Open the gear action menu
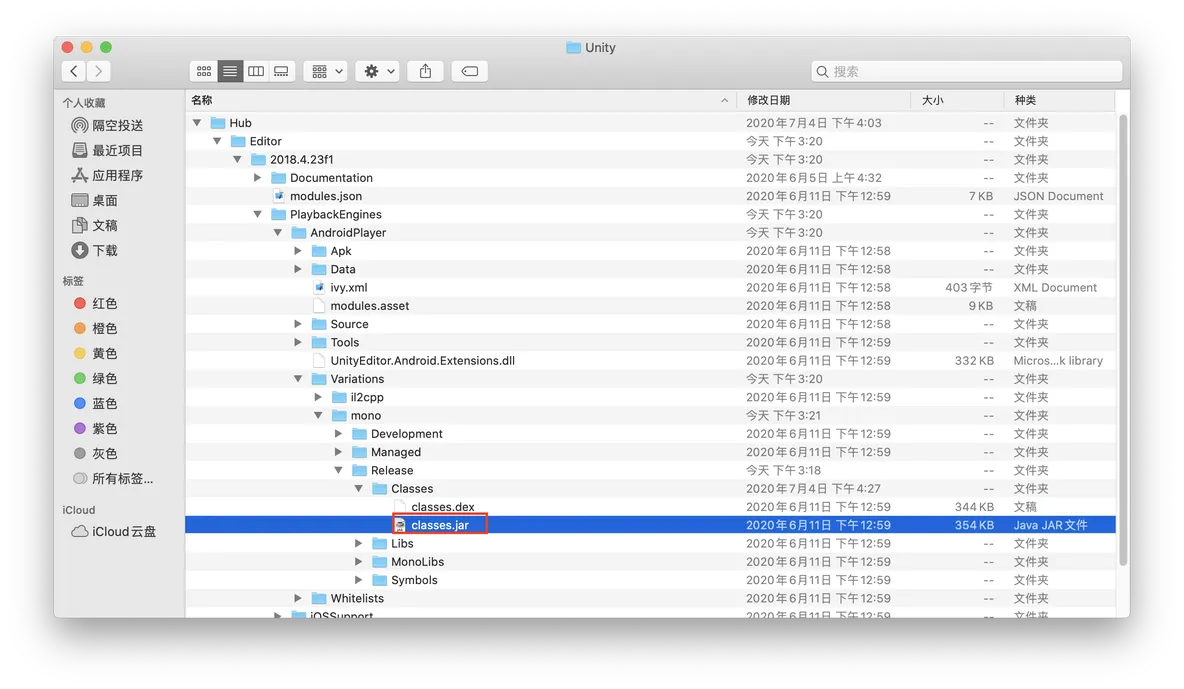 [378, 71]
